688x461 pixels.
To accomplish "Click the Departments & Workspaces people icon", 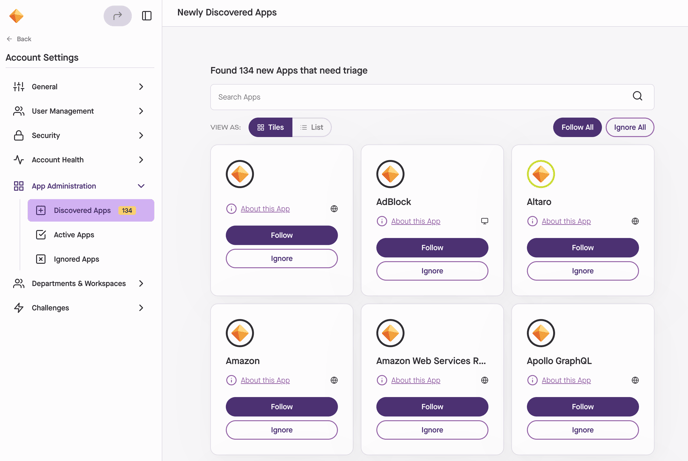I will click(18, 283).
